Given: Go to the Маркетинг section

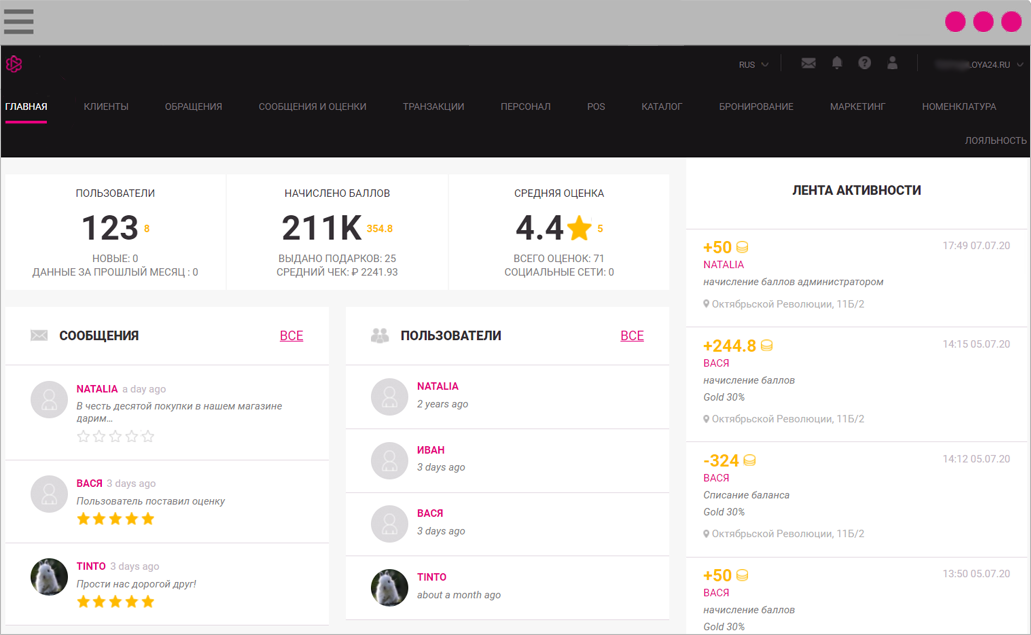Looking at the screenshot, I should pyautogui.click(x=857, y=107).
